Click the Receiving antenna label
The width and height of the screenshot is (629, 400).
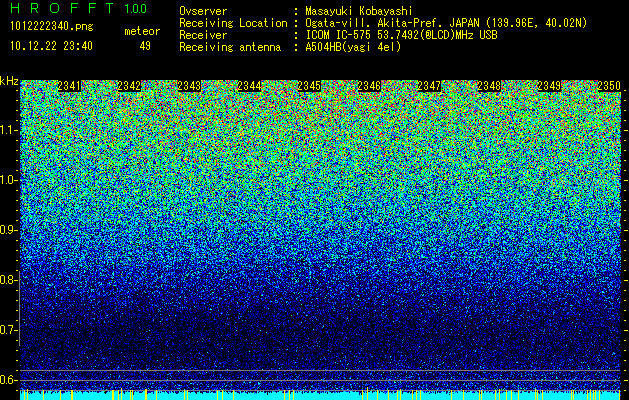[x=230, y=47]
